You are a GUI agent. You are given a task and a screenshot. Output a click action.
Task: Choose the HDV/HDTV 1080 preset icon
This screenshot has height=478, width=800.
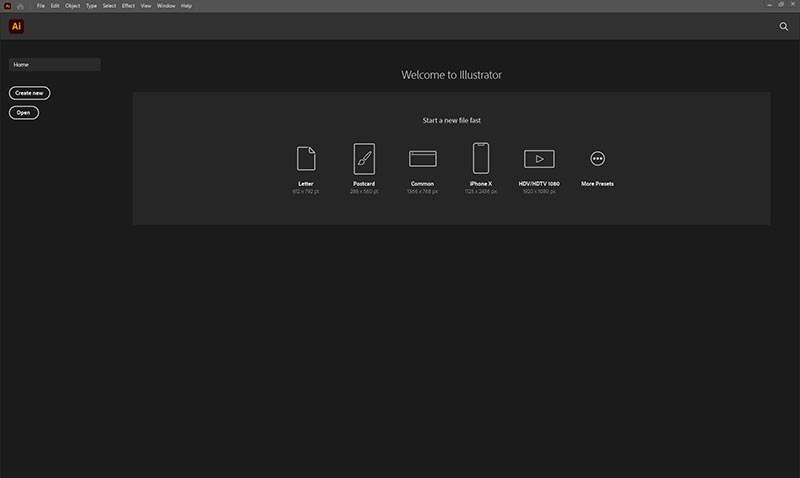point(539,159)
